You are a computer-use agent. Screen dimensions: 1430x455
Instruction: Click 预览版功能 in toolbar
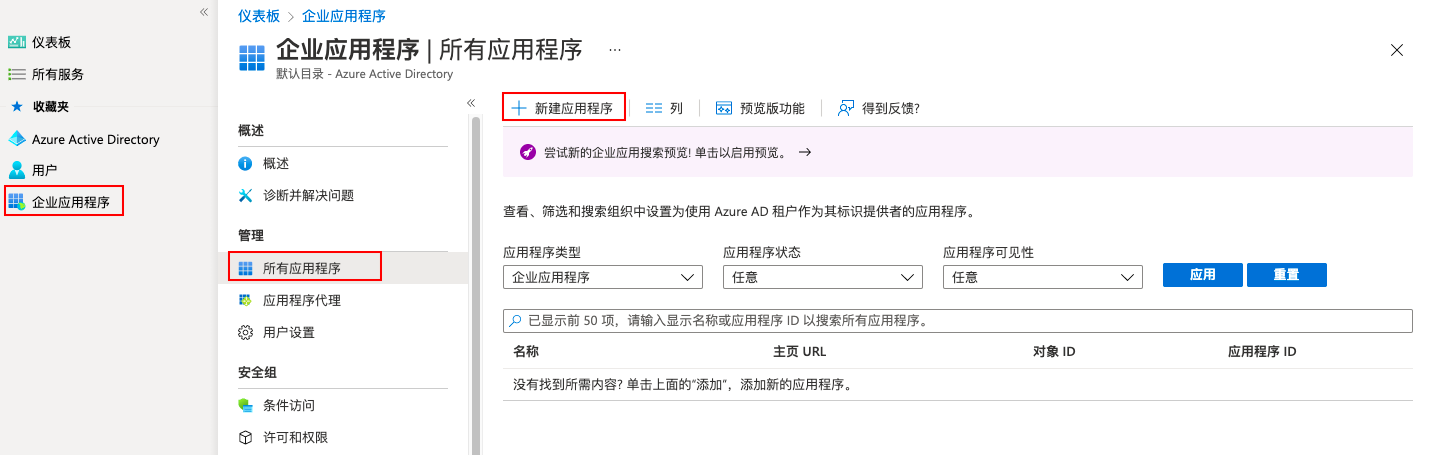coord(760,108)
